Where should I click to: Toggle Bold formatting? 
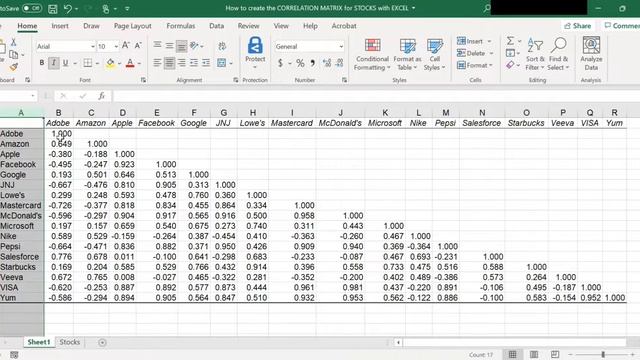coord(42,63)
